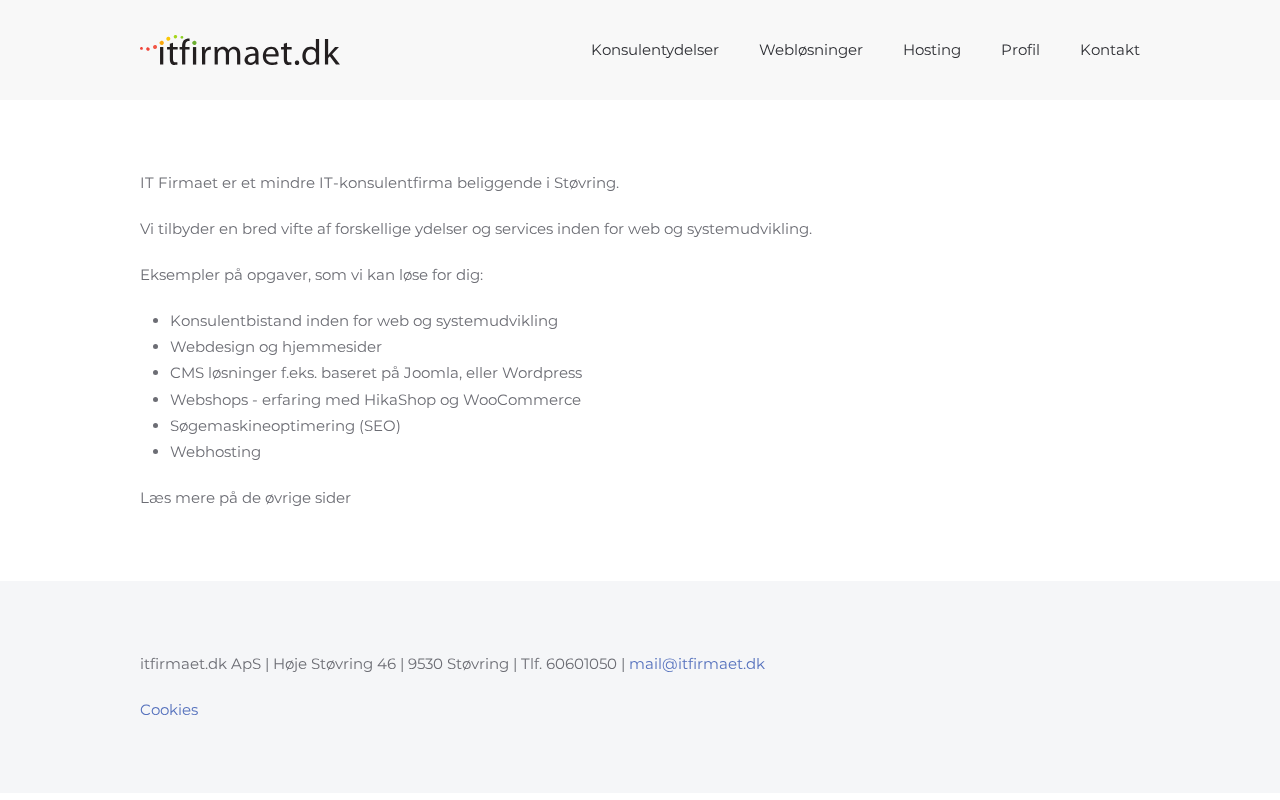Click the intro sentence about Støvring
The height and width of the screenshot is (800, 1280).
[x=379, y=183]
